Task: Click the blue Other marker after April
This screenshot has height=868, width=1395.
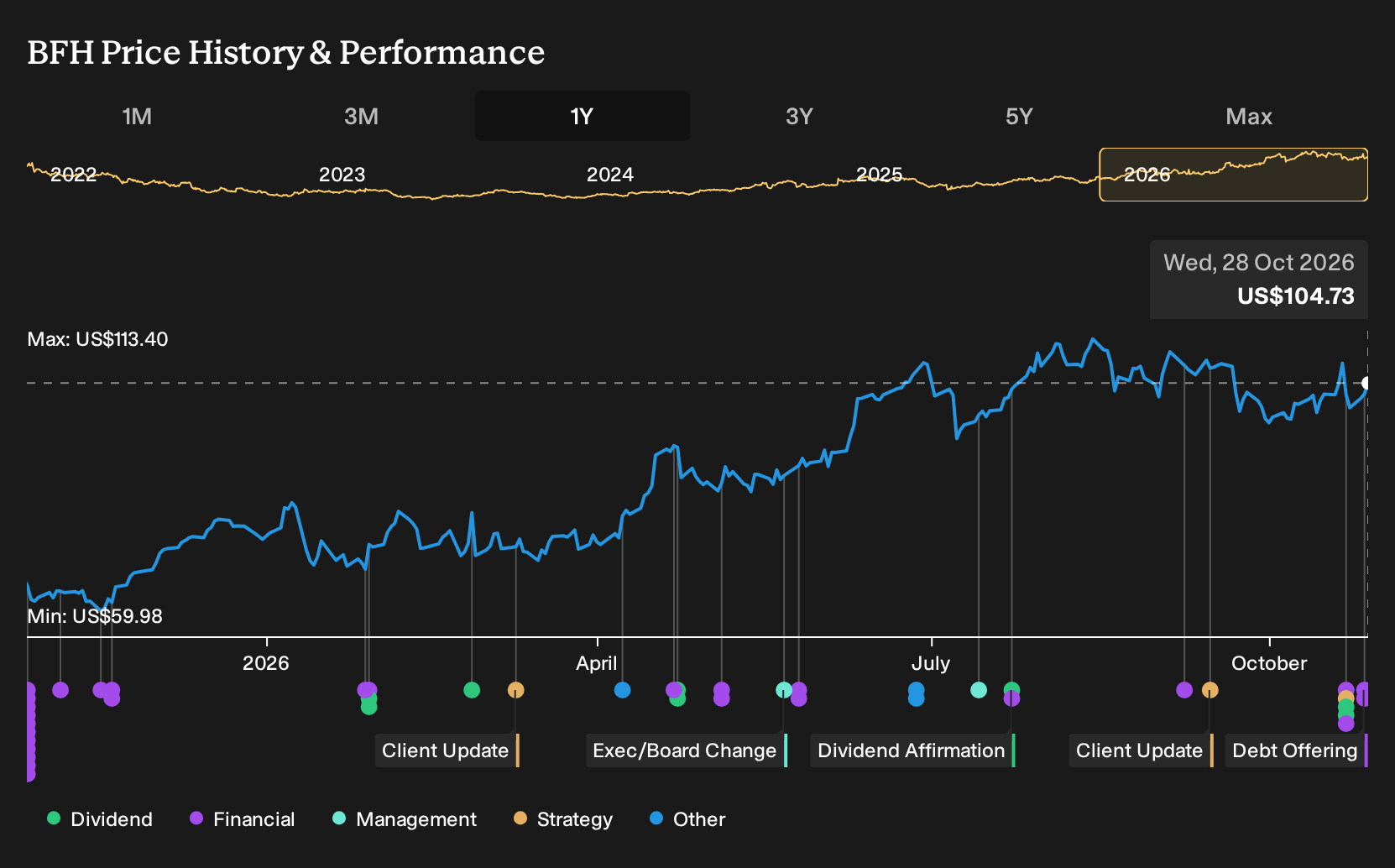Action: coord(622,690)
